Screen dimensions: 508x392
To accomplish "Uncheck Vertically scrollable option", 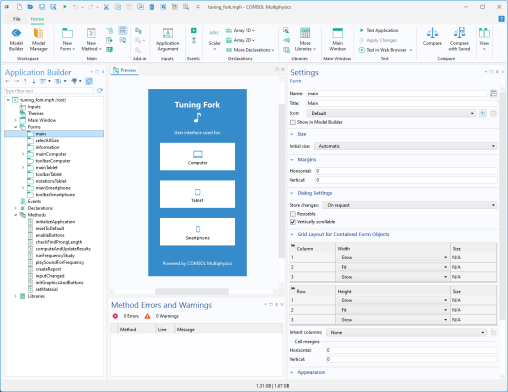I will point(293,222).
